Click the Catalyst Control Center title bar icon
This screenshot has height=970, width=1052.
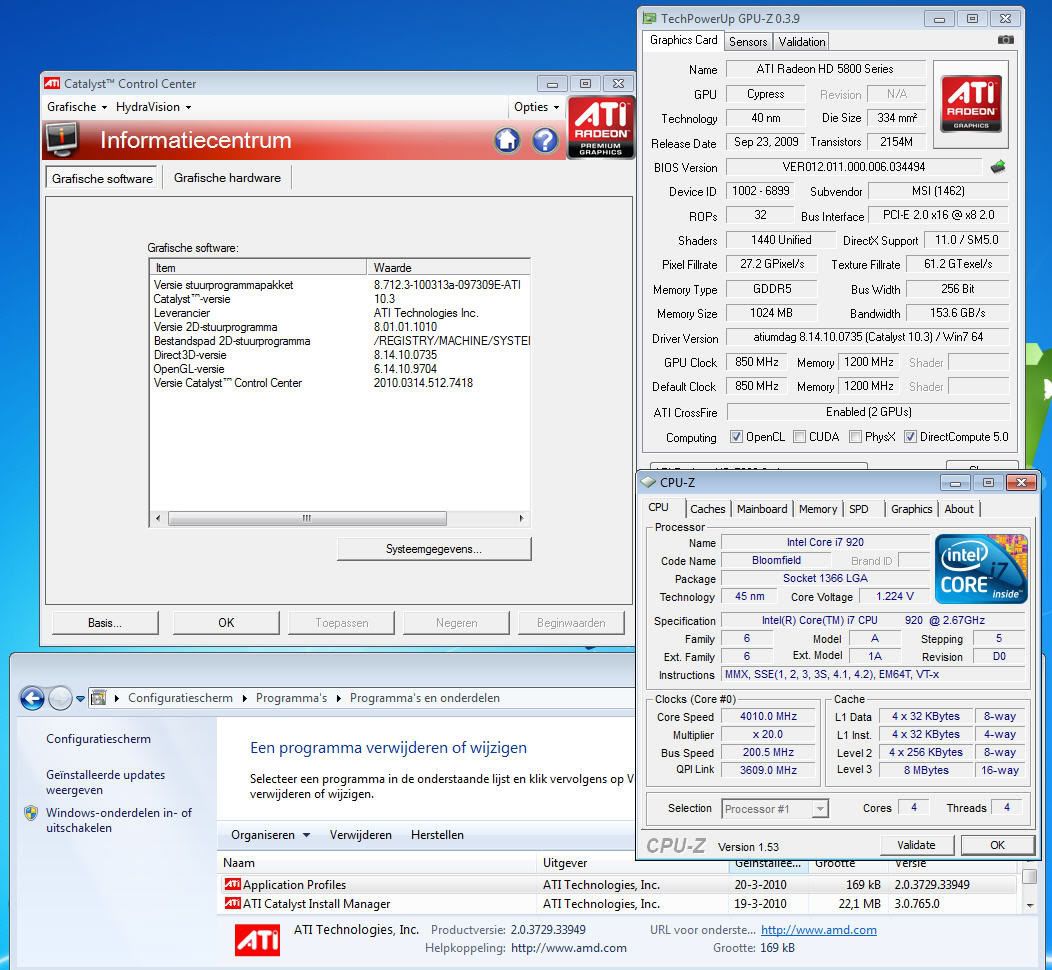(x=52, y=83)
